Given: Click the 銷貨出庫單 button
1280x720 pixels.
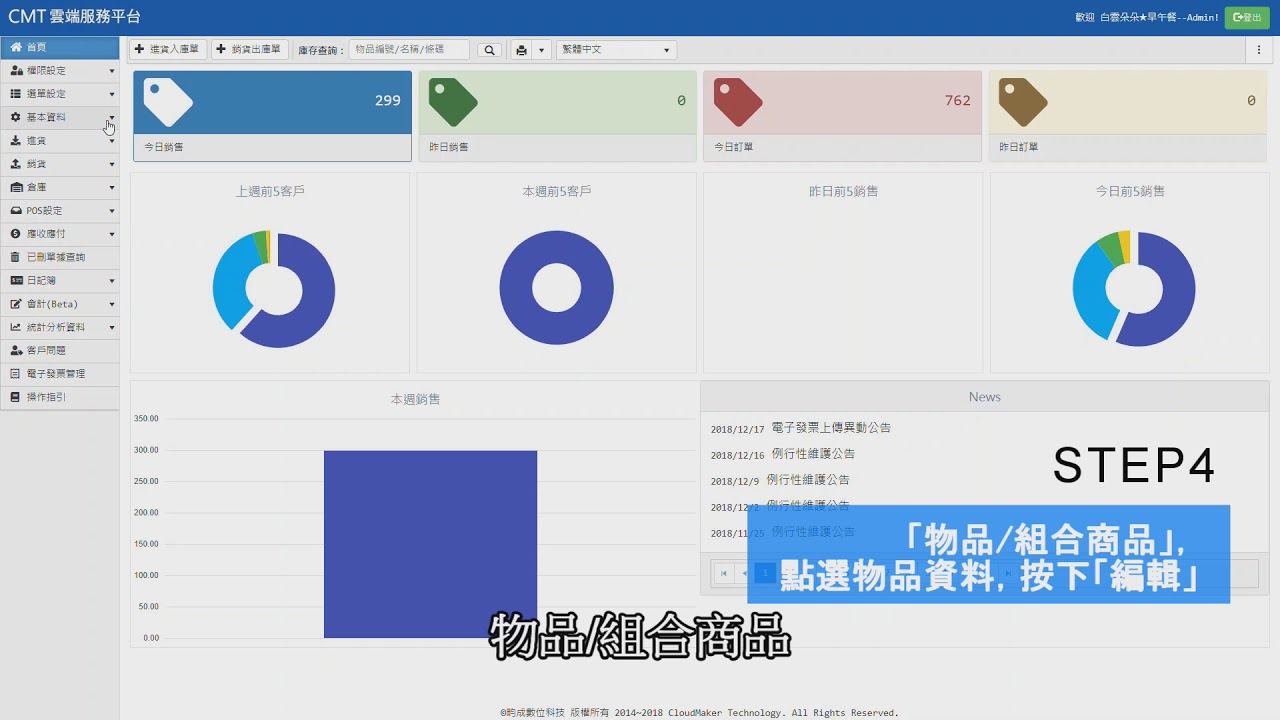Looking at the screenshot, I should [x=250, y=49].
